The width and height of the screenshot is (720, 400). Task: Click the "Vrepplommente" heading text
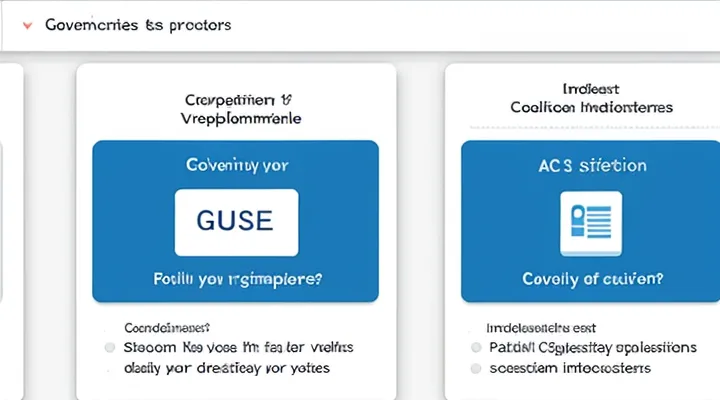(236, 118)
